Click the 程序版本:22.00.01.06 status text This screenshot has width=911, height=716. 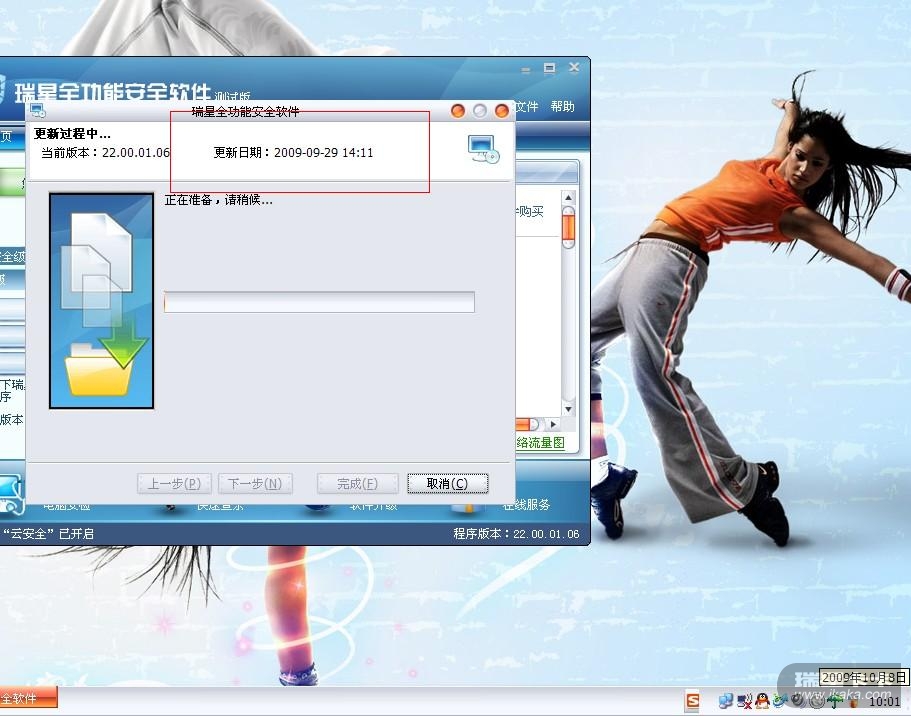click(x=517, y=534)
